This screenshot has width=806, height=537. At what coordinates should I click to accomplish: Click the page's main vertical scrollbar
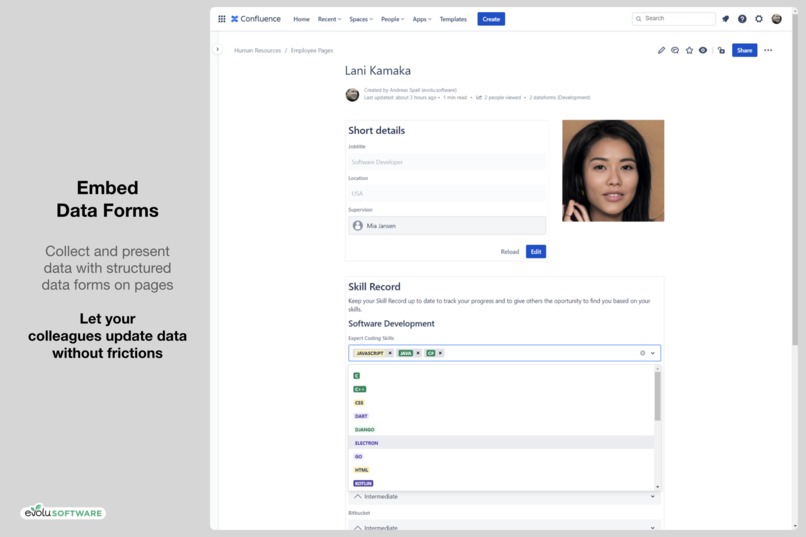tap(795, 180)
